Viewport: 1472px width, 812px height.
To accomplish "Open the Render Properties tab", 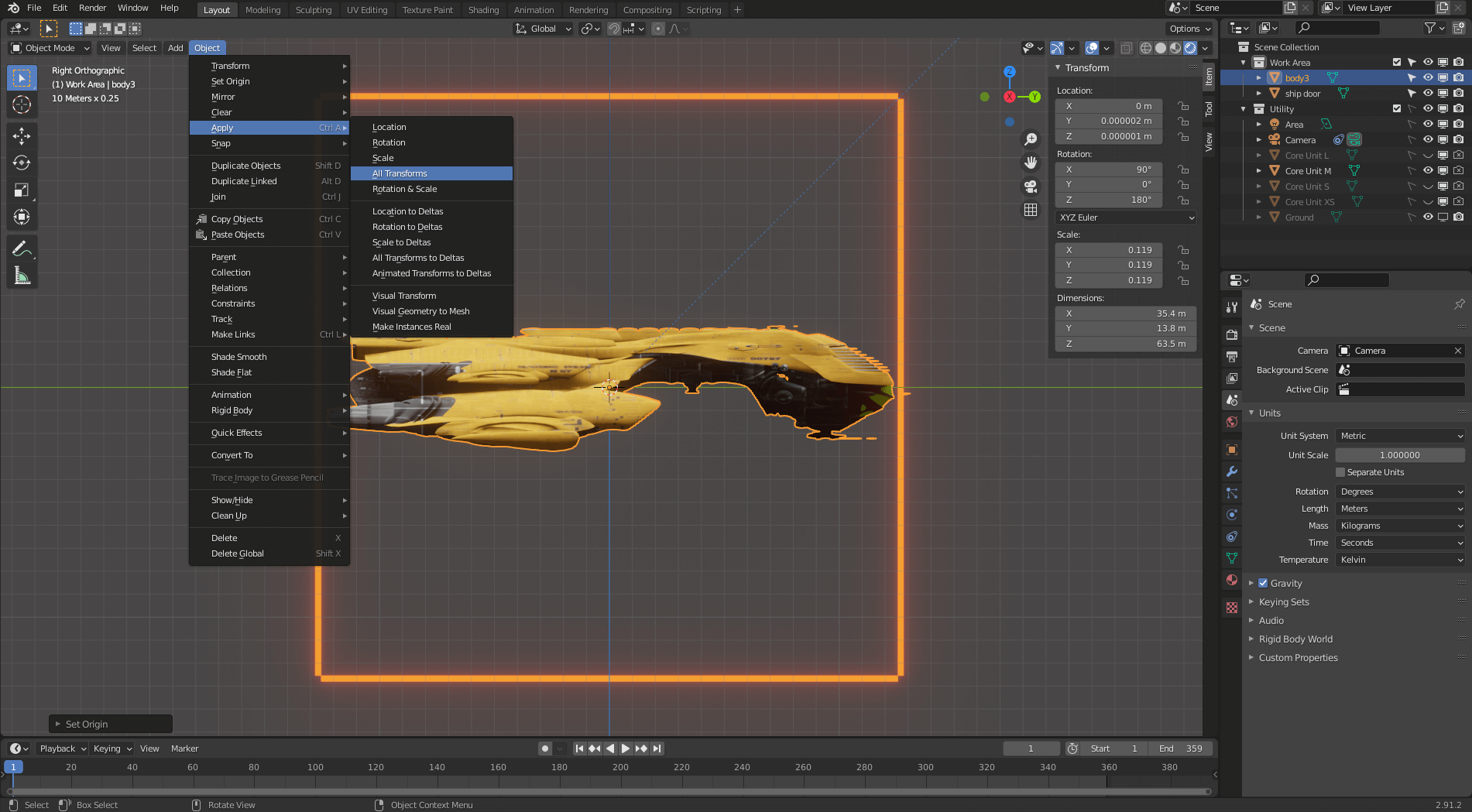I will (x=1231, y=336).
